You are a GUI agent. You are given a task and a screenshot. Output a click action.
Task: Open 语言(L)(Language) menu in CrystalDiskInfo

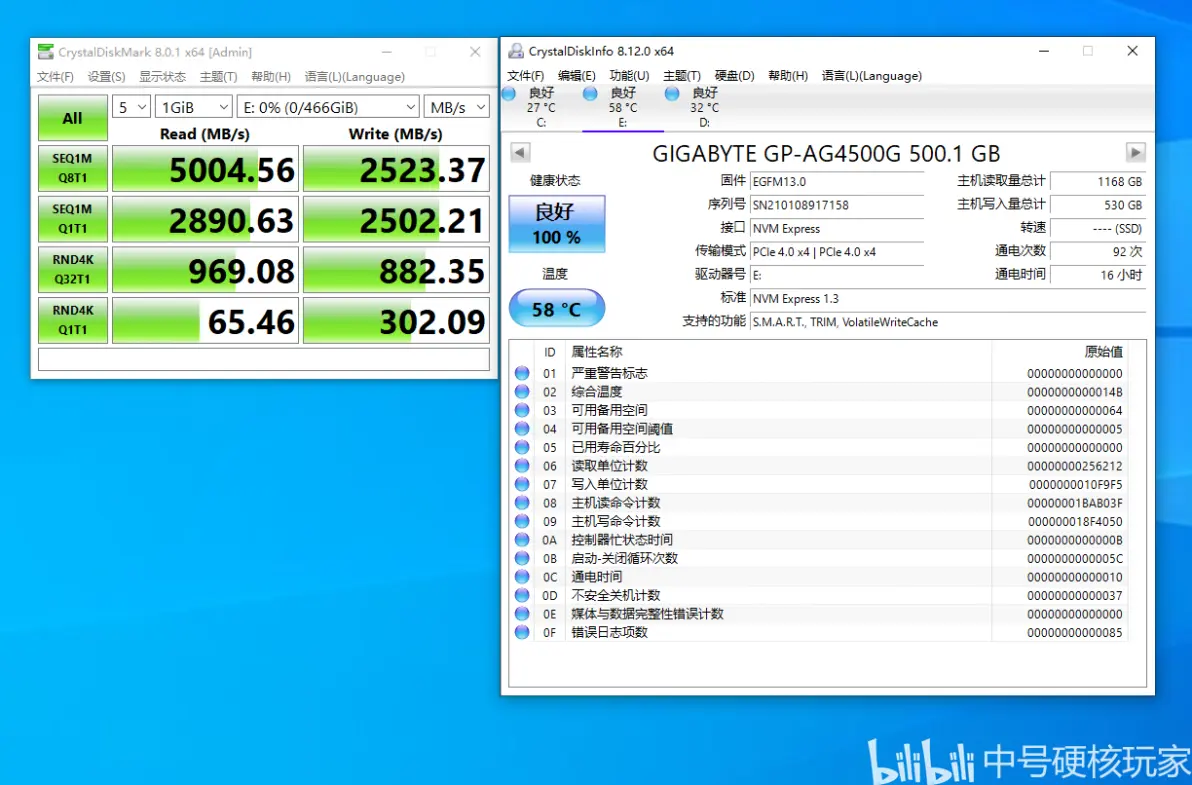click(x=871, y=76)
